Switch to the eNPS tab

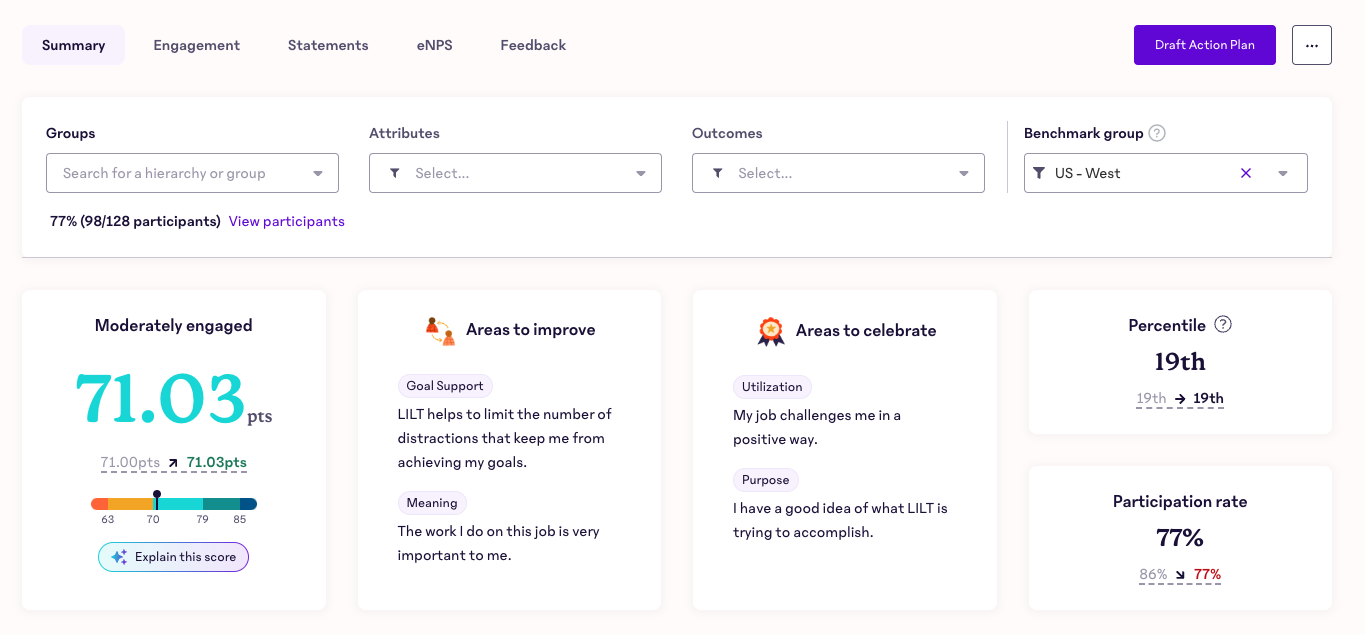point(435,45)
